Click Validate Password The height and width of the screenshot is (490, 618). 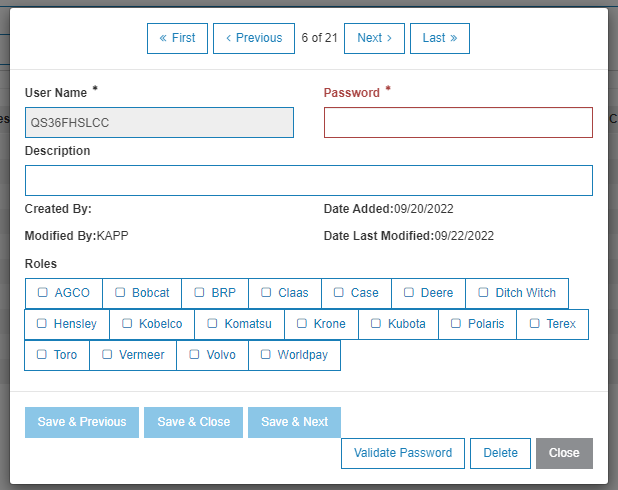[403, 453]
